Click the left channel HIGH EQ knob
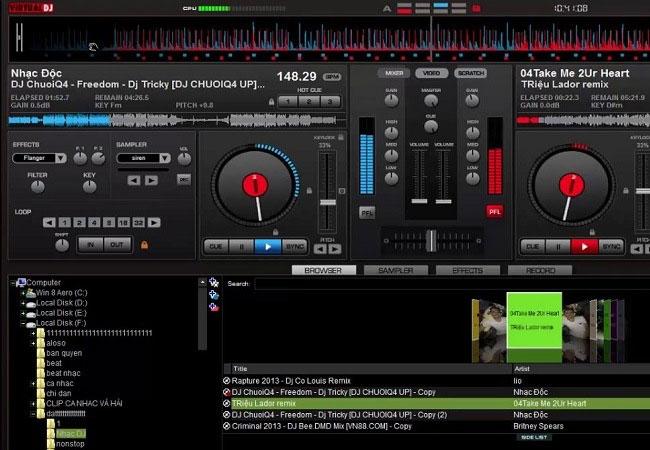This screenshot has width=650, height=450. click(x=391, y=133)
